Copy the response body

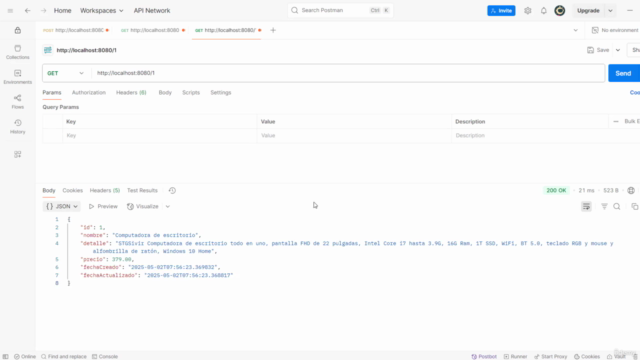pos(635,207)
